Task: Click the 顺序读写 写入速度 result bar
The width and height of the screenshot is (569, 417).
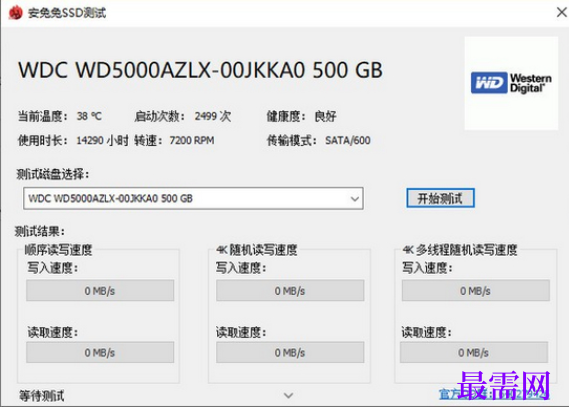Action: coord(100,290)
